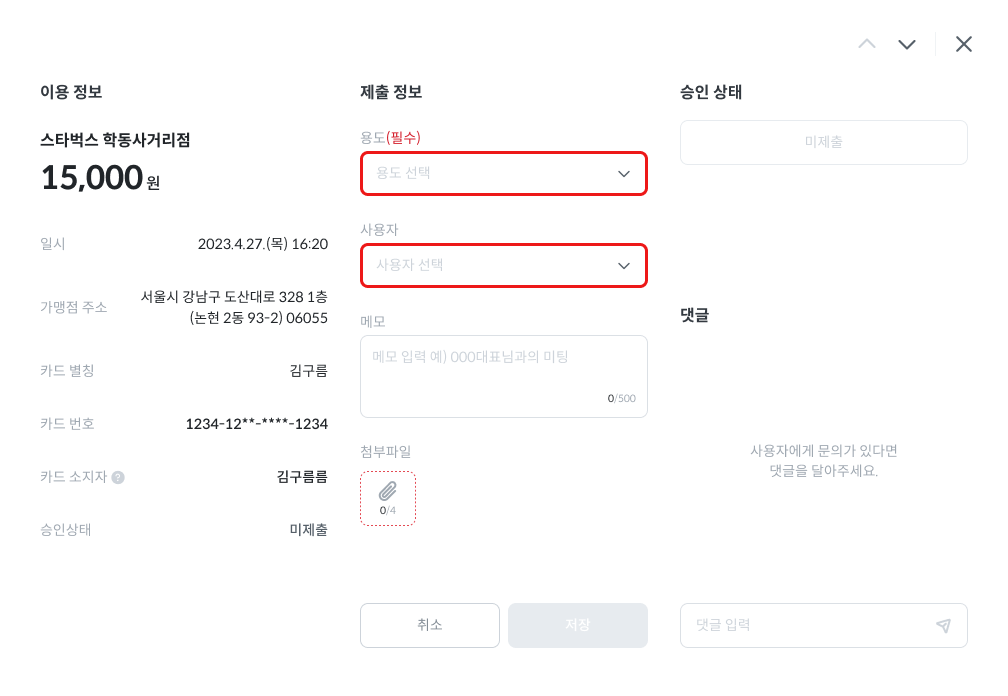Click the paperclip attachment icon
Screen dimensions: 1008x696
click(x=388, y=491)
